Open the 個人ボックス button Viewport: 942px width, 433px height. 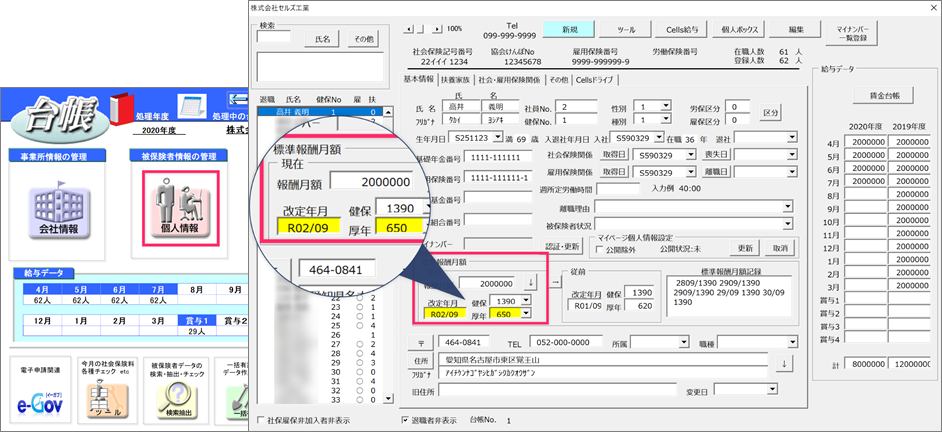[738, 29]
